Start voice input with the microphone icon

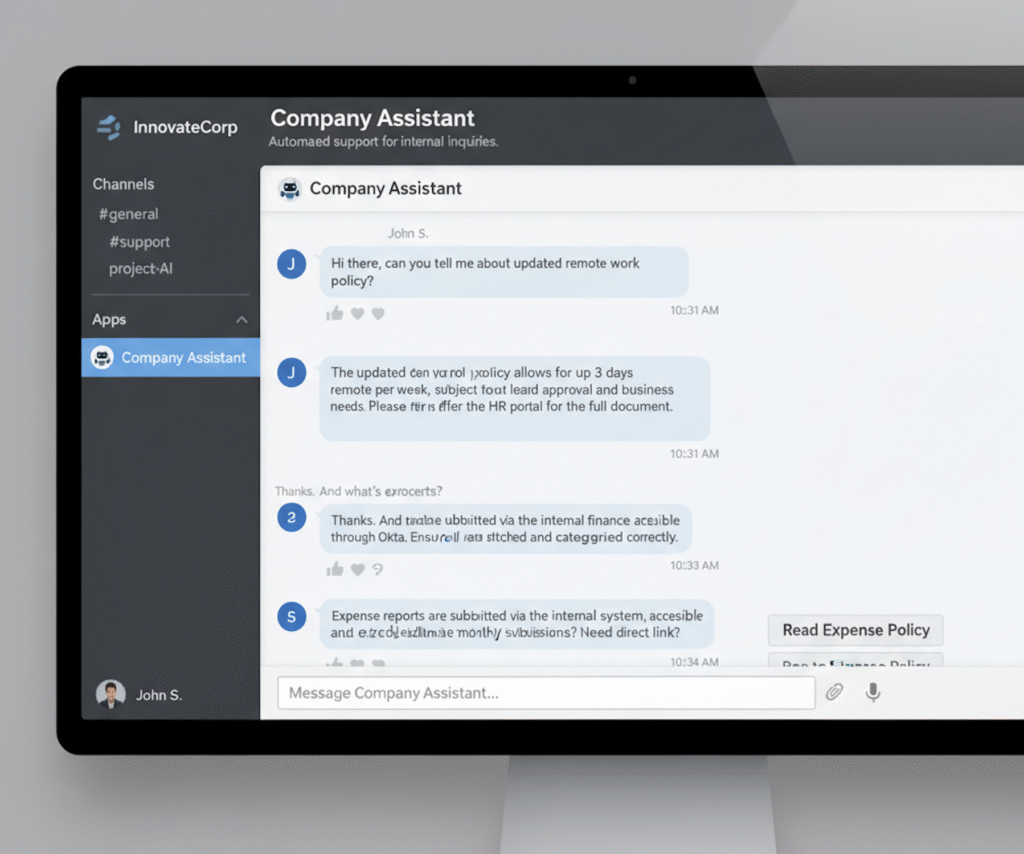[873, 692]
